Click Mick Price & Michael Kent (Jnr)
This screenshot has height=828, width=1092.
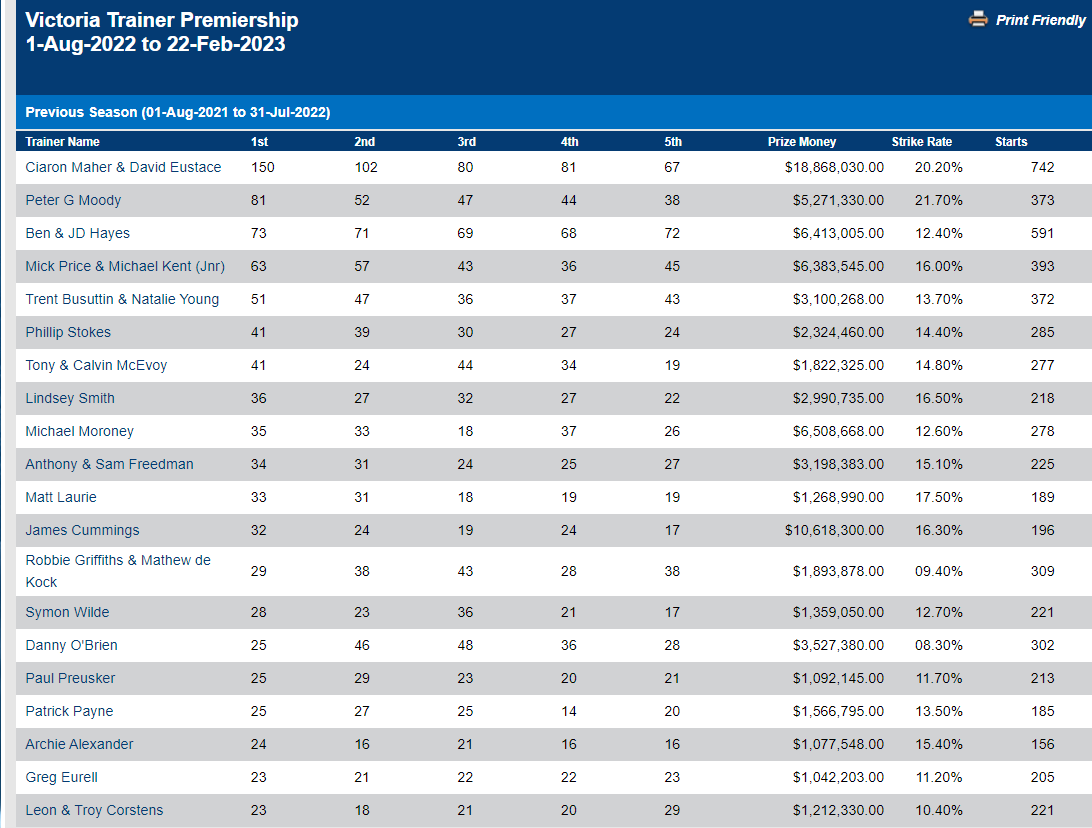click(x=125, y=266)
